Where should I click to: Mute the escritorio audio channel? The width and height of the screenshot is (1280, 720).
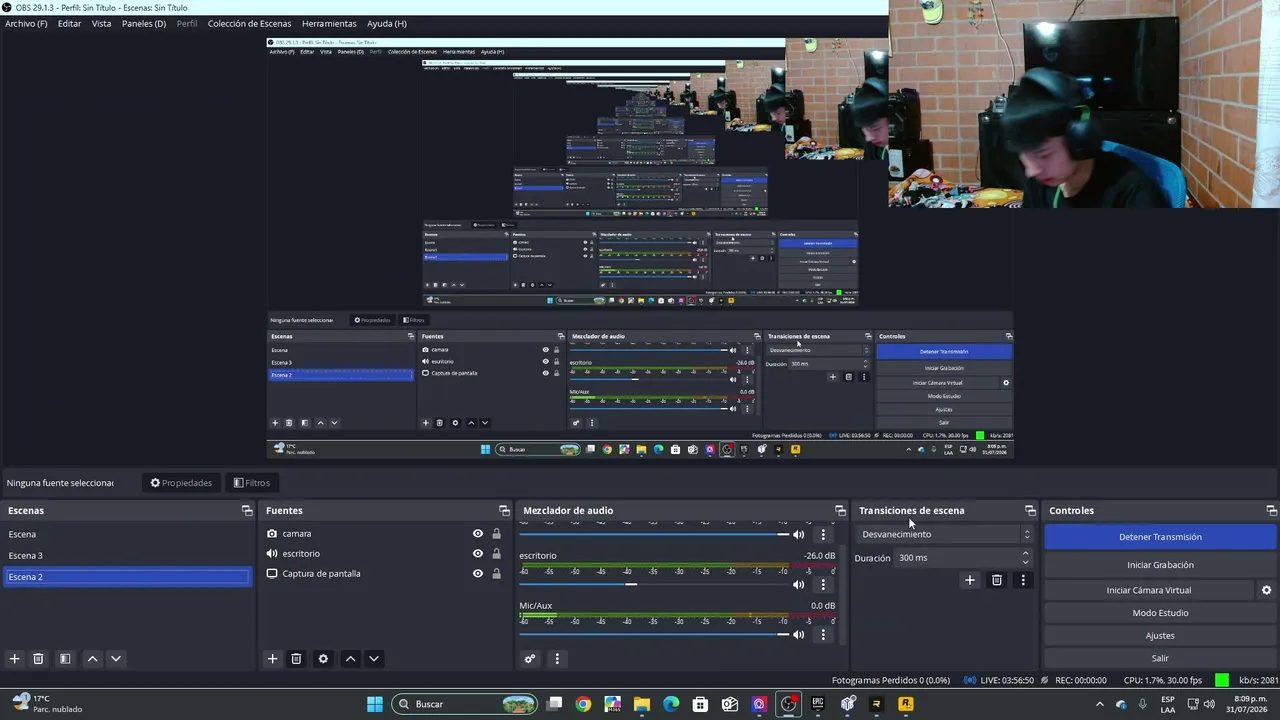[798, 585]
